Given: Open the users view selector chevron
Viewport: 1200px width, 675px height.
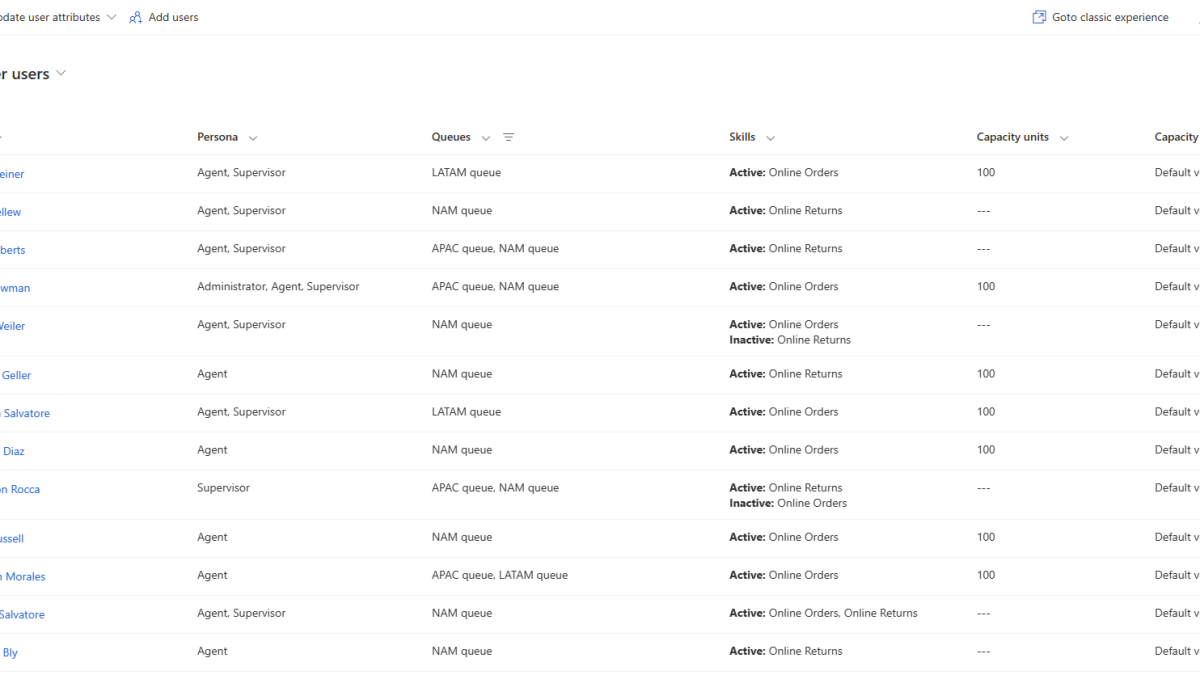Looking at the screenshot, I should (61, 73).
